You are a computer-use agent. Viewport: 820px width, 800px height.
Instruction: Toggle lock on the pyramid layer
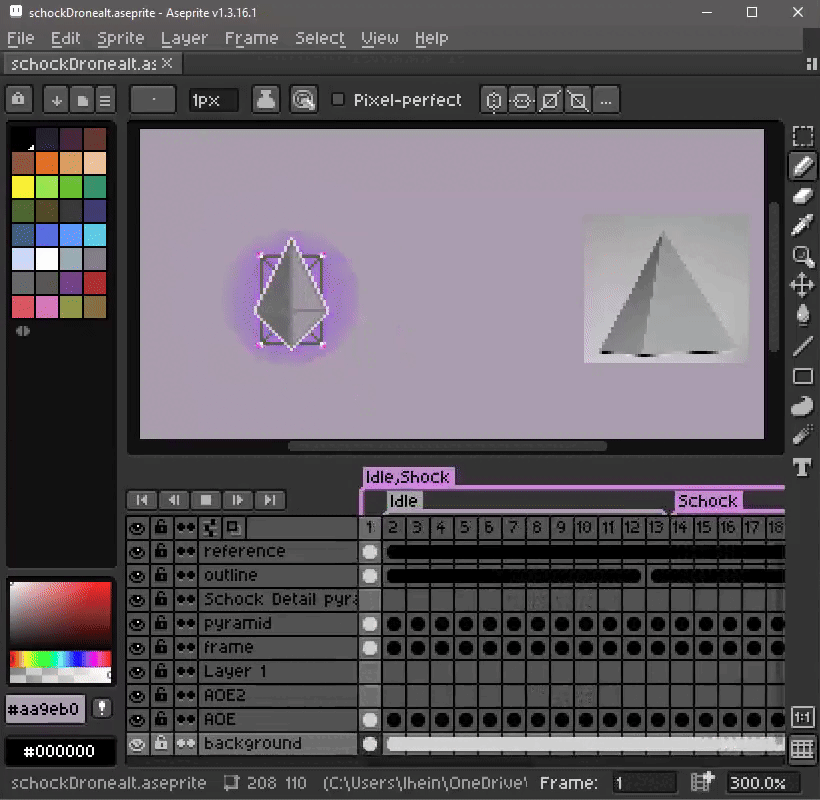[160, 624]
